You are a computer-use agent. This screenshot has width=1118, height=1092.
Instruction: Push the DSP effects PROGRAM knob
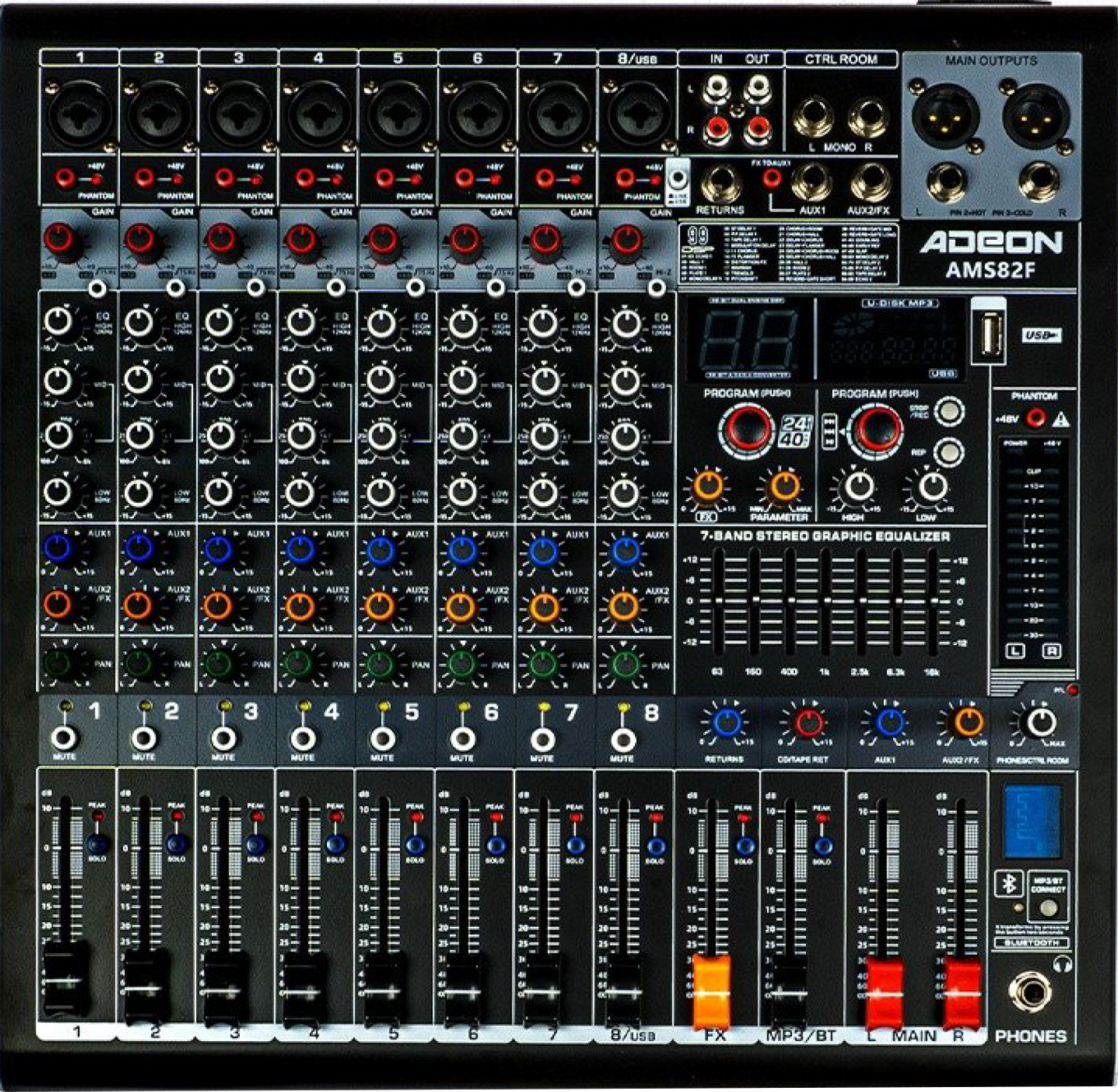746,428
